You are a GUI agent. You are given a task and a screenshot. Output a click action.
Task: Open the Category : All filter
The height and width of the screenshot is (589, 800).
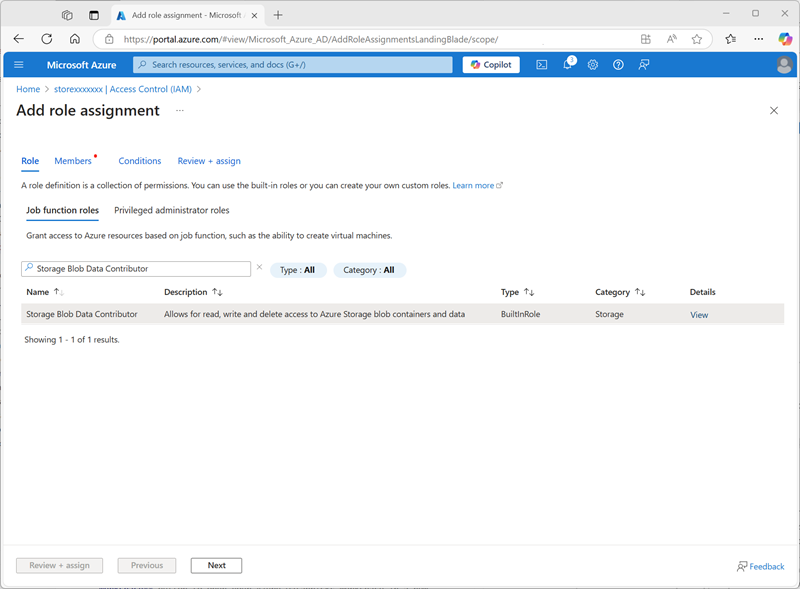(x=369, y=270)
